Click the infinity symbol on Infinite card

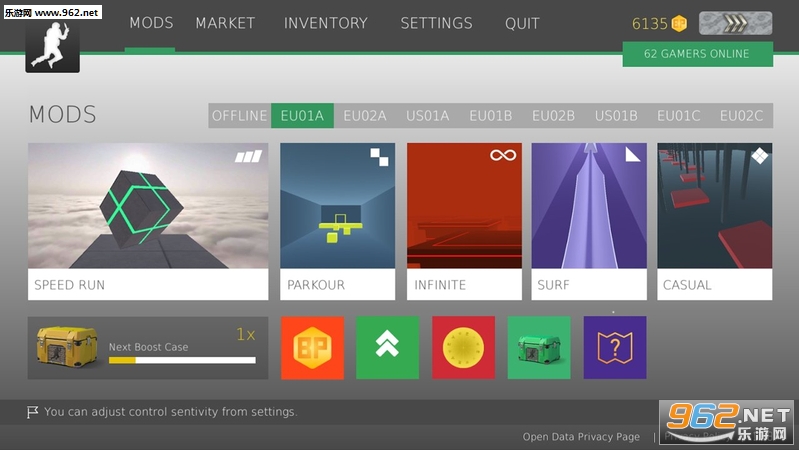[503, 155]
